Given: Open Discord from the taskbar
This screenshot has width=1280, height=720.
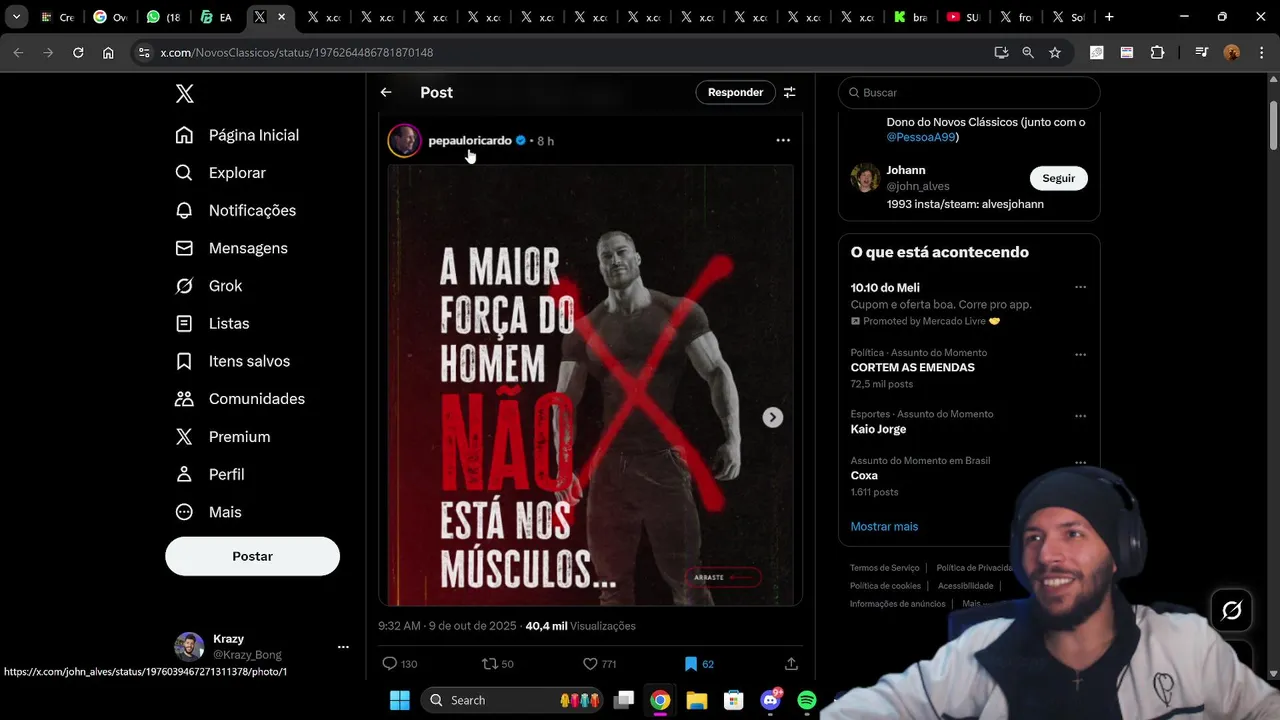Looking at the screenshot, I should (x=770, y=700).
